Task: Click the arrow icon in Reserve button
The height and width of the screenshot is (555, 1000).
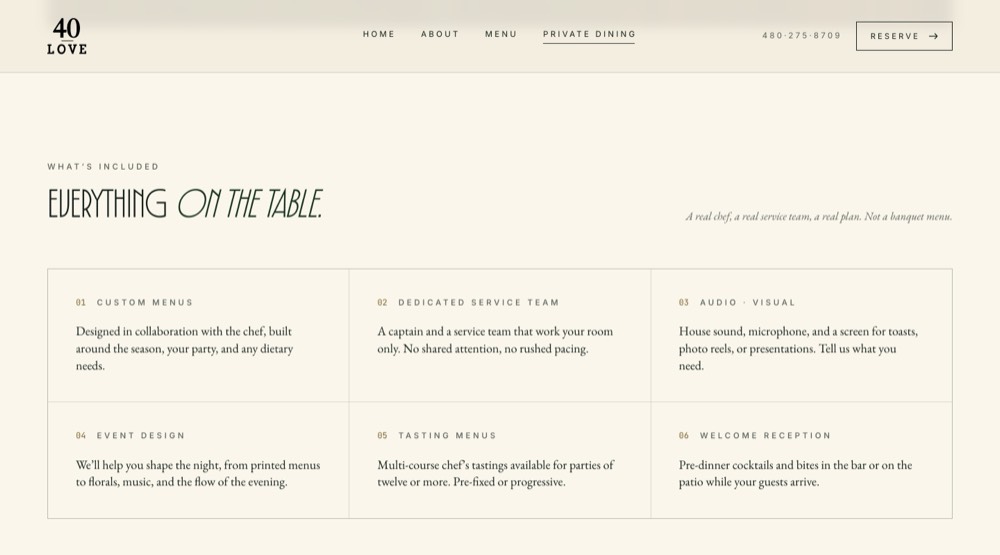Action: point(933,36)
